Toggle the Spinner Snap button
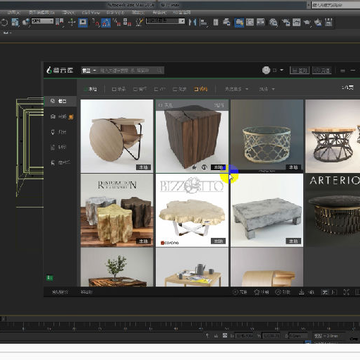This screenshot has width=360, height=360. (x=127, y=22)
